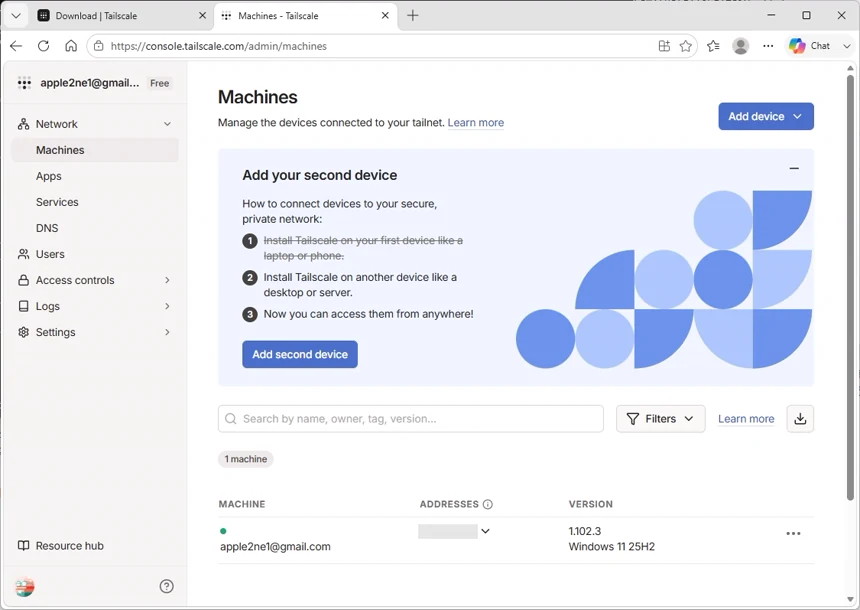Click the Free plan badge
Viewport: 860px width, 610px height.
(160, 83)
